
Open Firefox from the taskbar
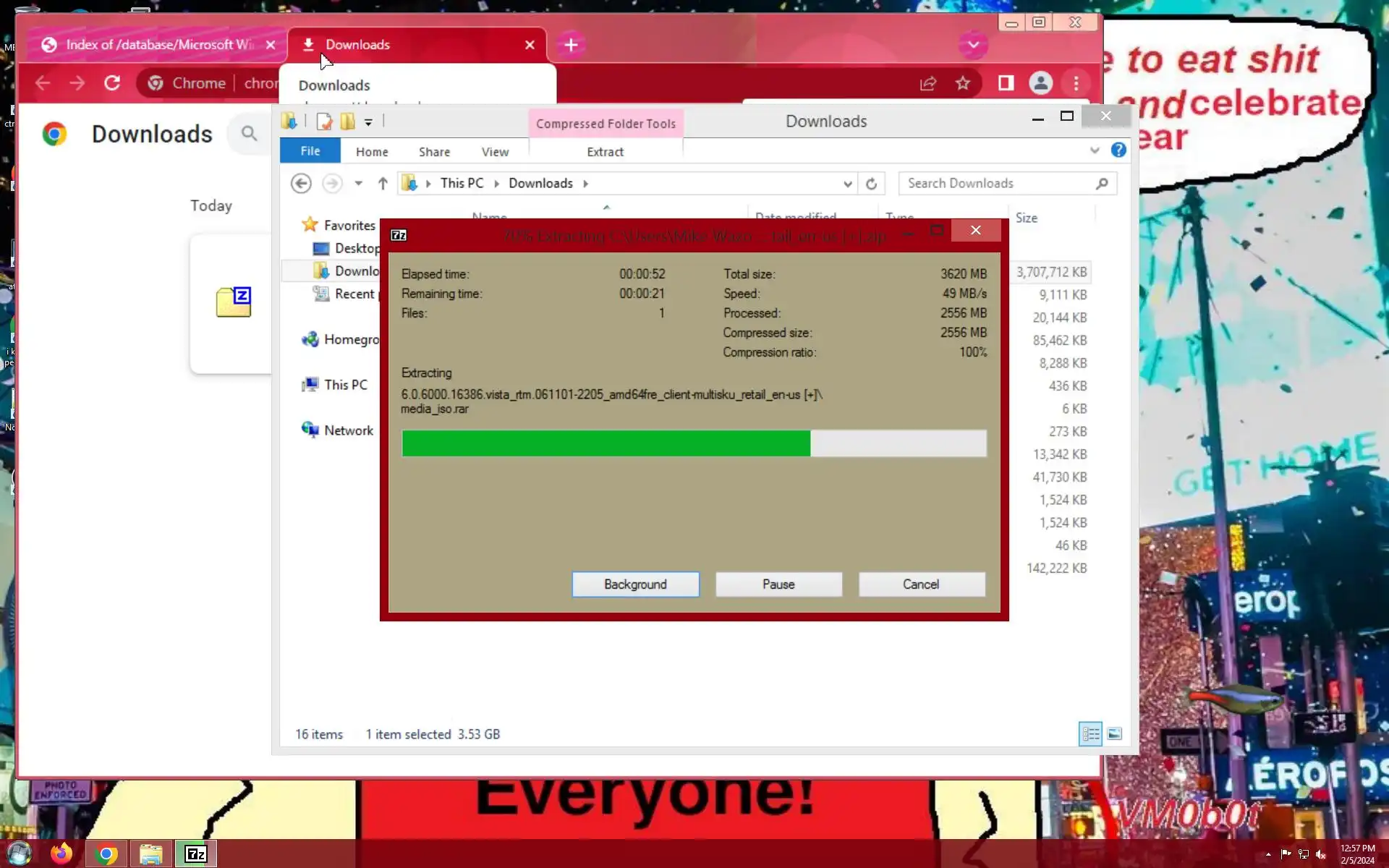point(61,854)
